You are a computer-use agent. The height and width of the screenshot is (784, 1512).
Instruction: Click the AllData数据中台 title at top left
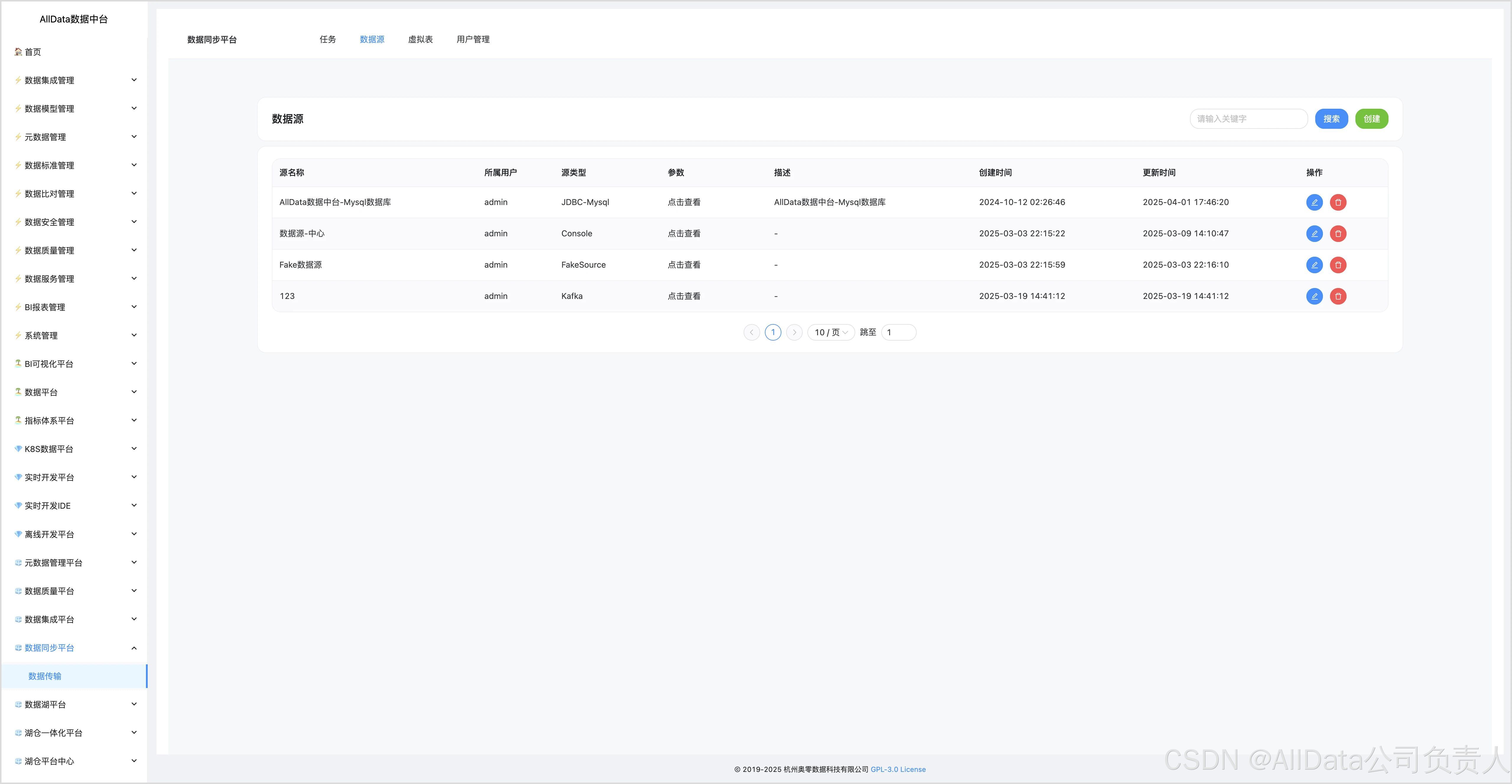(x=74, y=19)
